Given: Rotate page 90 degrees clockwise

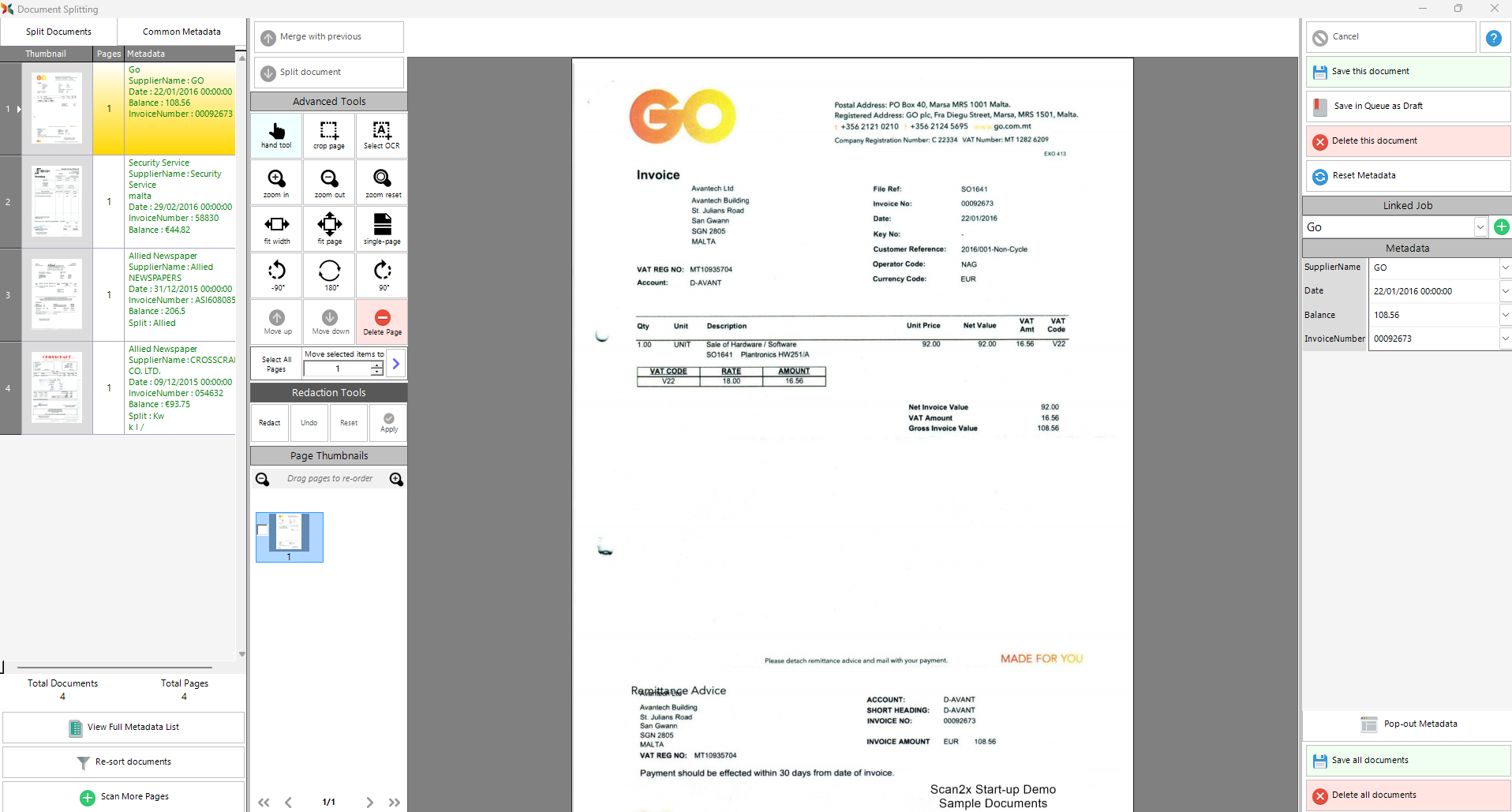Looking at the screenshot, I should click(382, 275).
